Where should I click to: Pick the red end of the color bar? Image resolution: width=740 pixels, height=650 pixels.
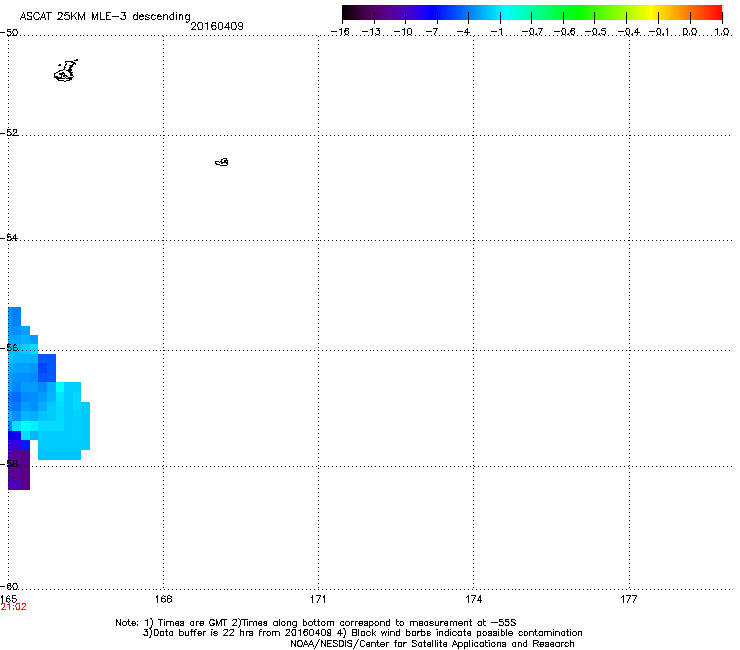pos(715,13)
